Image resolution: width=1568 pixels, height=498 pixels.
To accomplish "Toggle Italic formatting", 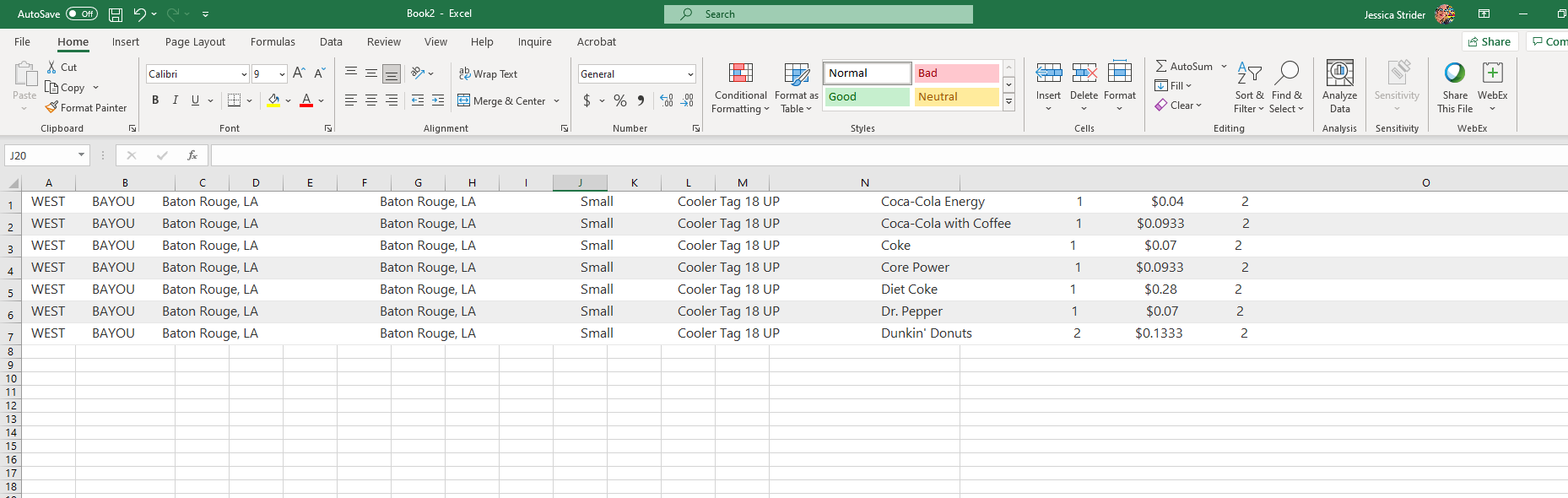I will tap(176, 100).
